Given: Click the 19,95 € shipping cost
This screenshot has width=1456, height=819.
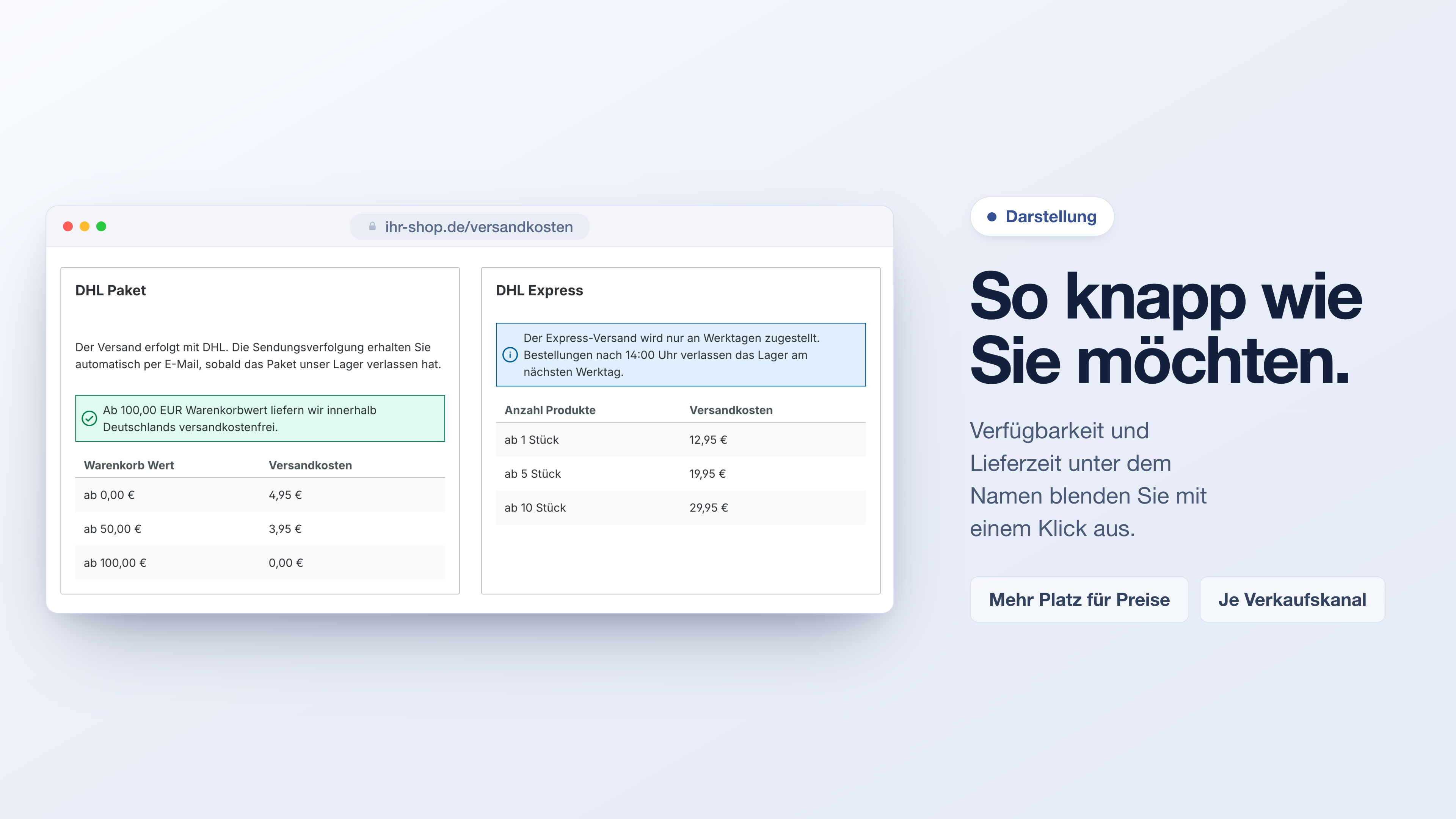Looking at the screenshot, I should click(x=707, y=474).
